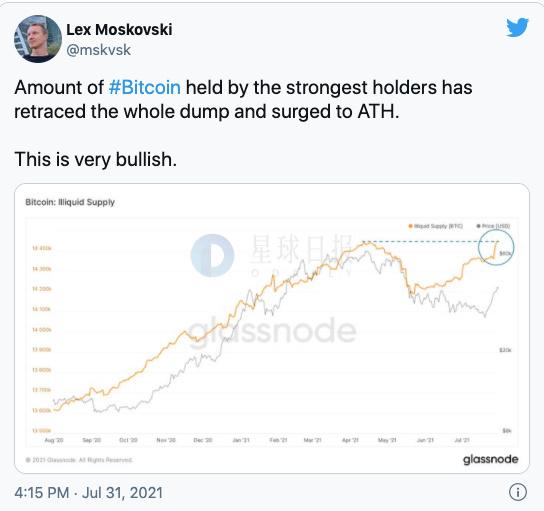This screenshot has width=544, height=511.
Task: Toggle the Price (USD) legend entry
Action: 493,226
